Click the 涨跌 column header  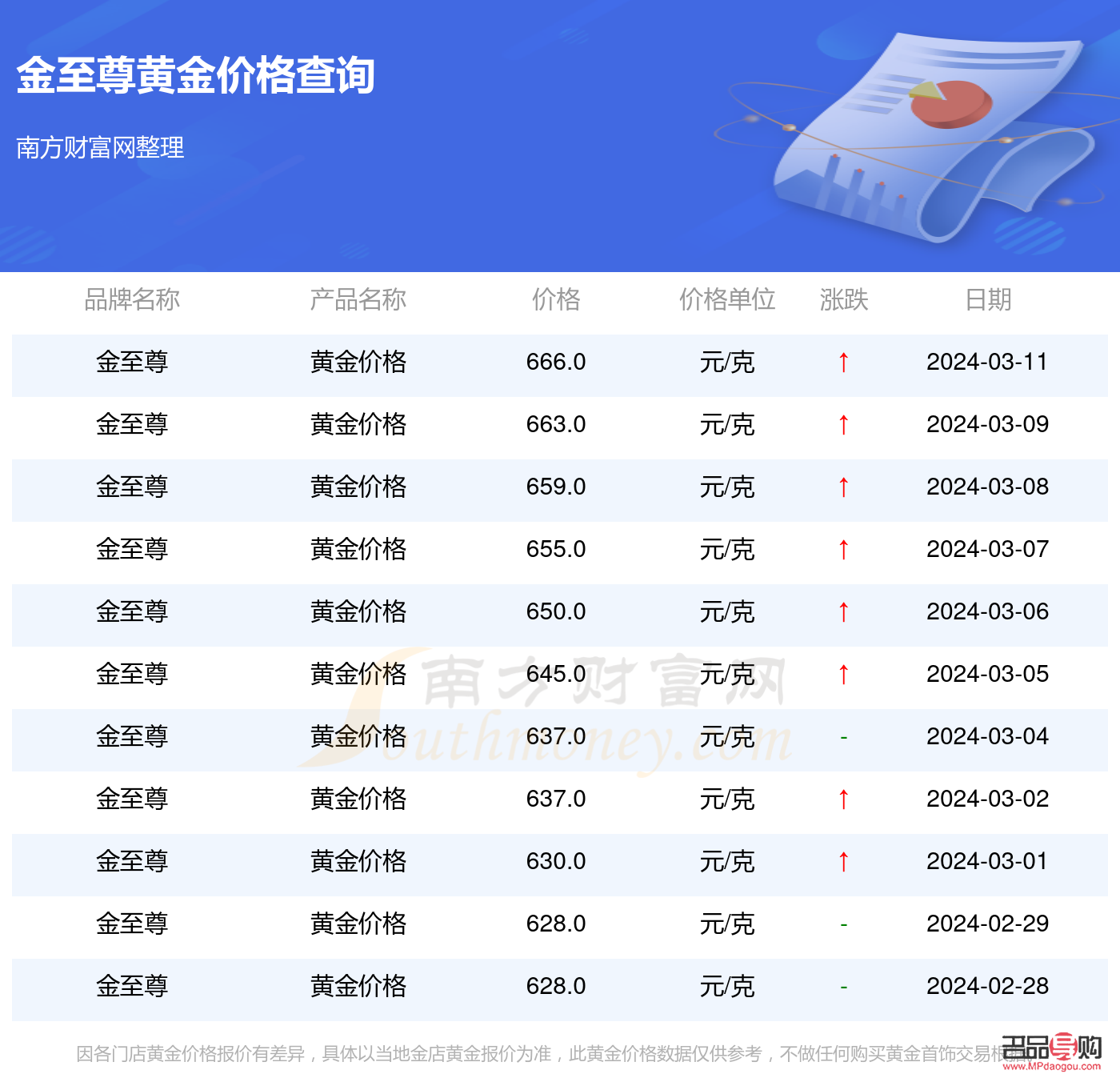coord(844,299)
